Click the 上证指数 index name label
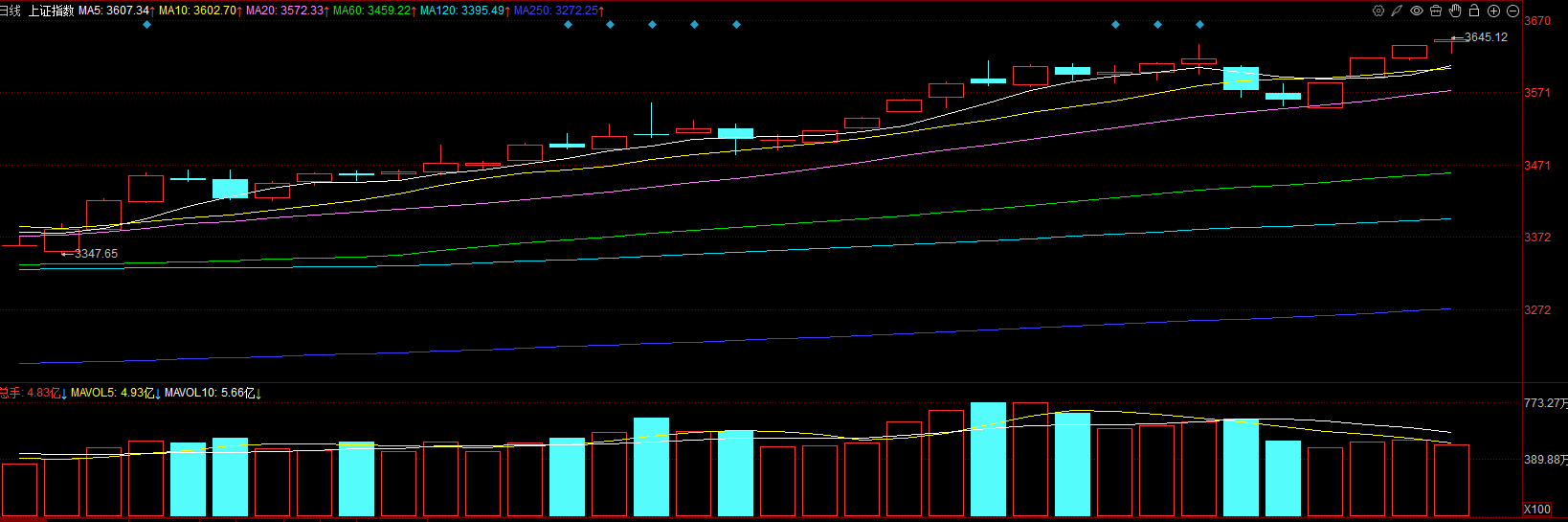The image size is (1568, 522). 51,11
